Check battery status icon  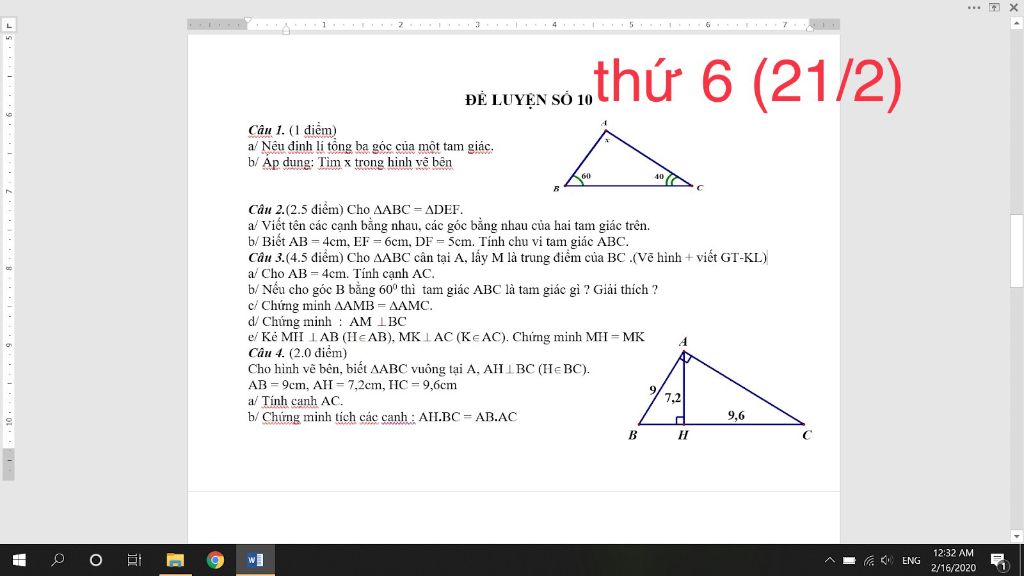849,560
